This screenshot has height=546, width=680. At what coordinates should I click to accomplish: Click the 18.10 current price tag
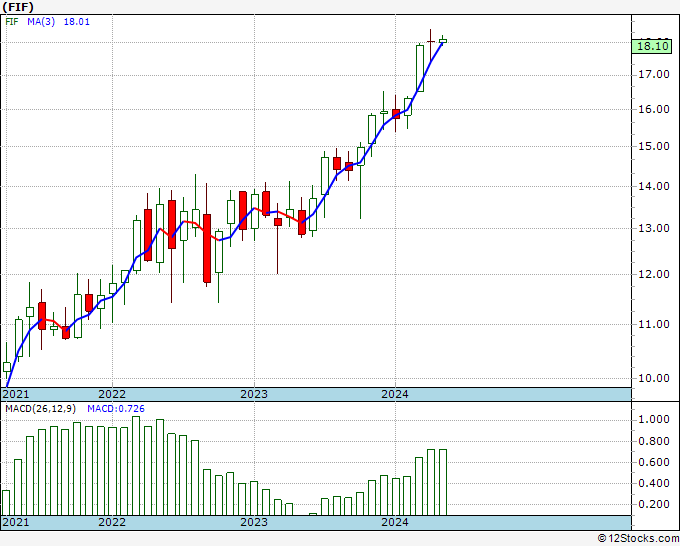pos(654,46)
